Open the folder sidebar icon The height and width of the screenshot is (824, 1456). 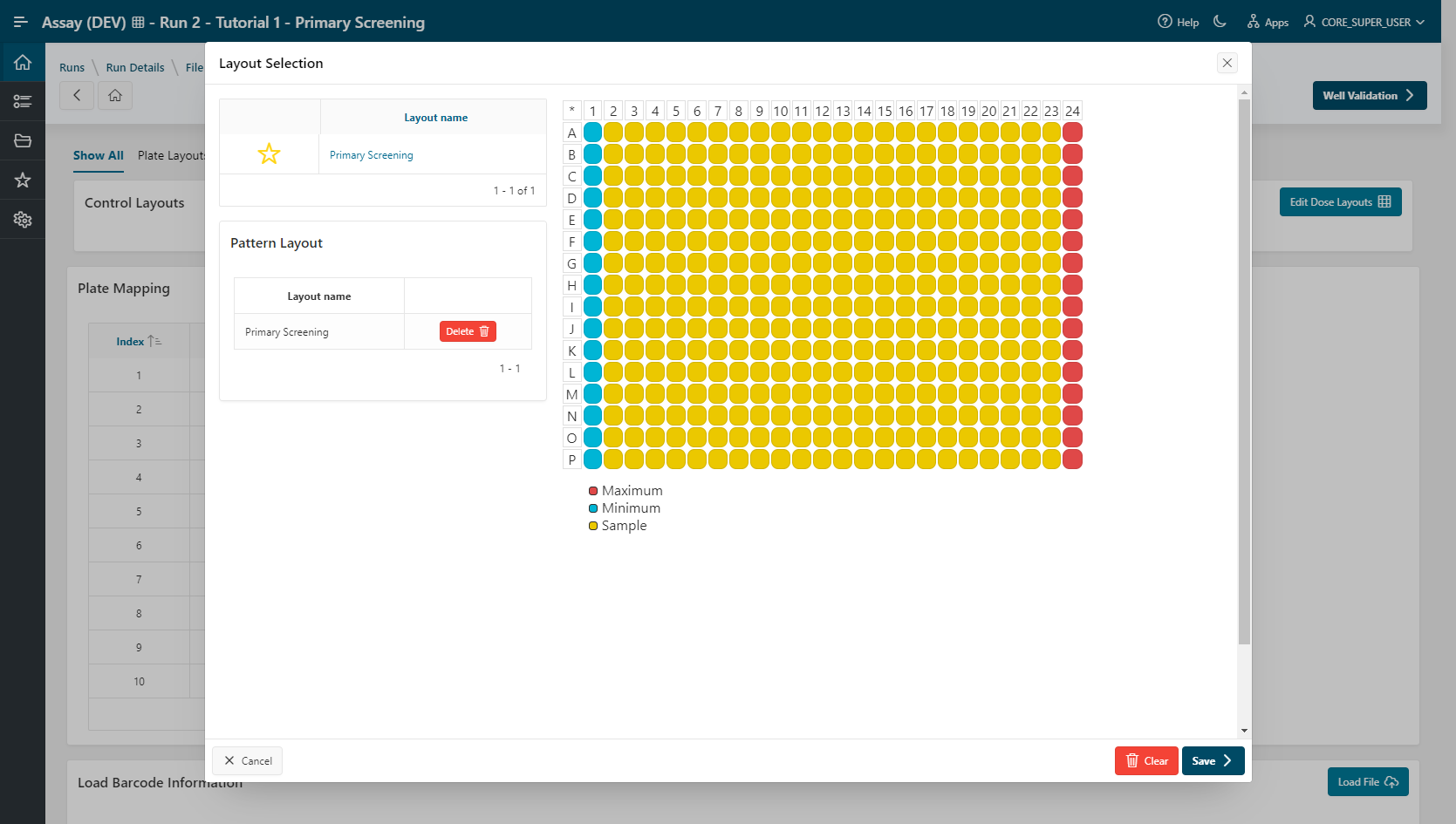click(x=23, y=140)
